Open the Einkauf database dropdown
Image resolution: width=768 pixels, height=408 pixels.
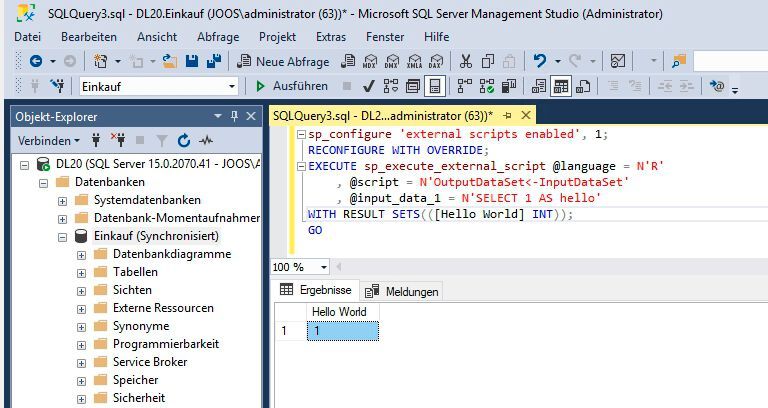232,87
